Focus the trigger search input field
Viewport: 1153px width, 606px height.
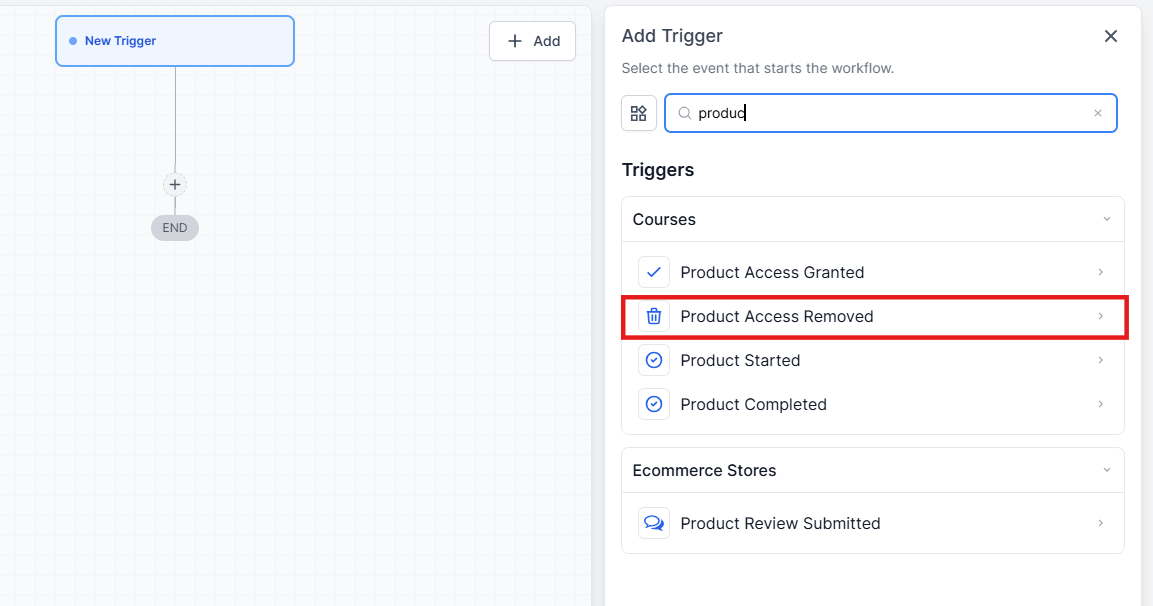890,113
